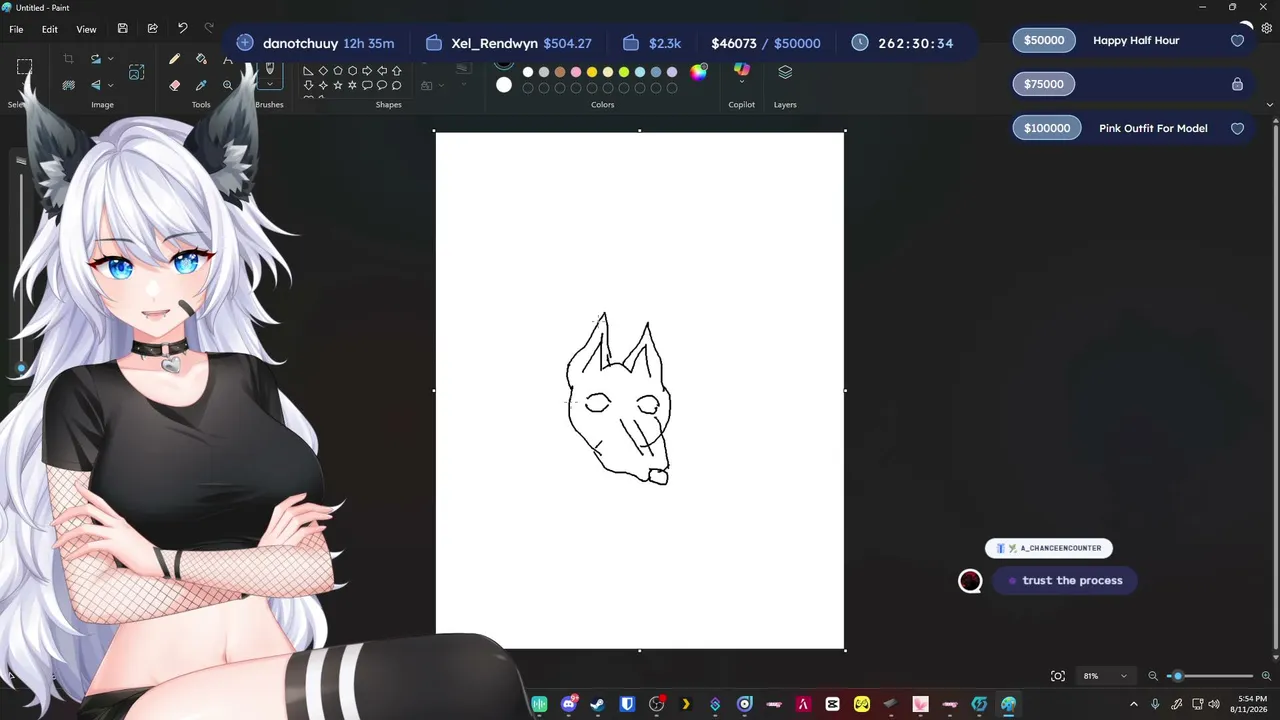Click the 'trust the process' chat message
Viewport: 1280px width, 720px height.
tap(1065, 581)
